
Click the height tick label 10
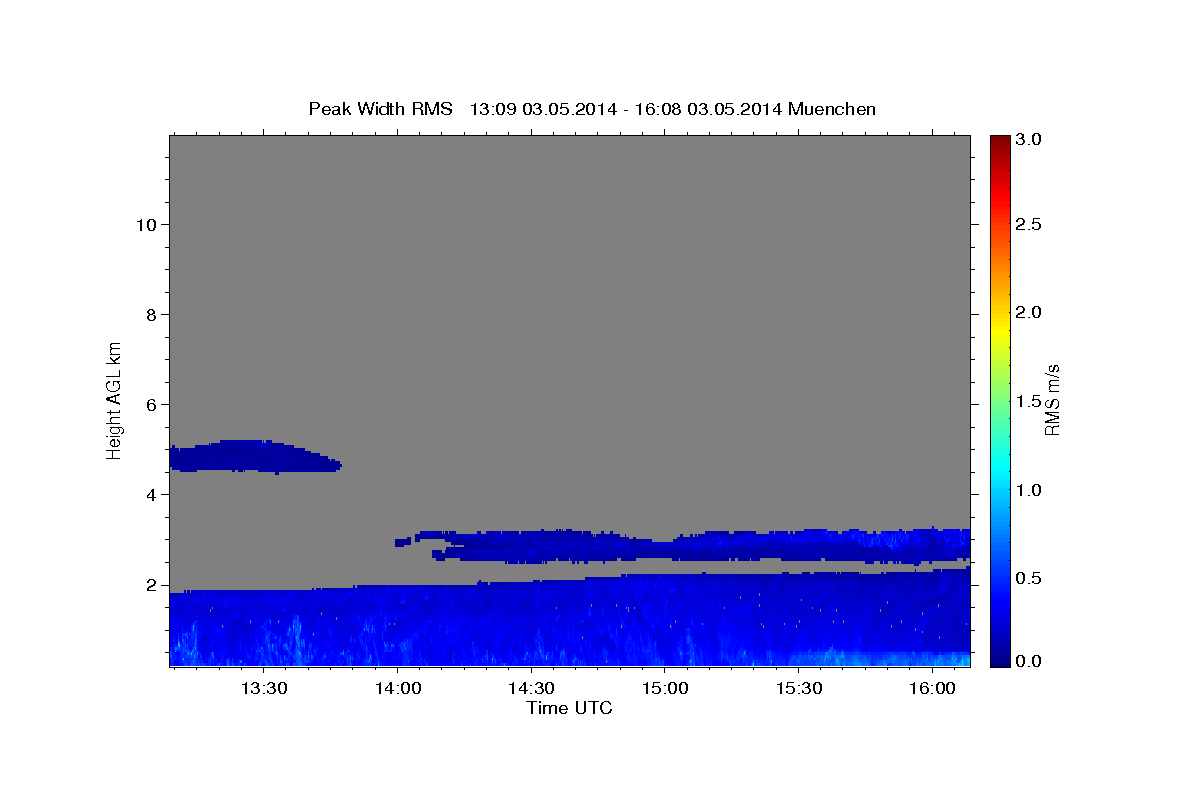click(x=145, y=224)
